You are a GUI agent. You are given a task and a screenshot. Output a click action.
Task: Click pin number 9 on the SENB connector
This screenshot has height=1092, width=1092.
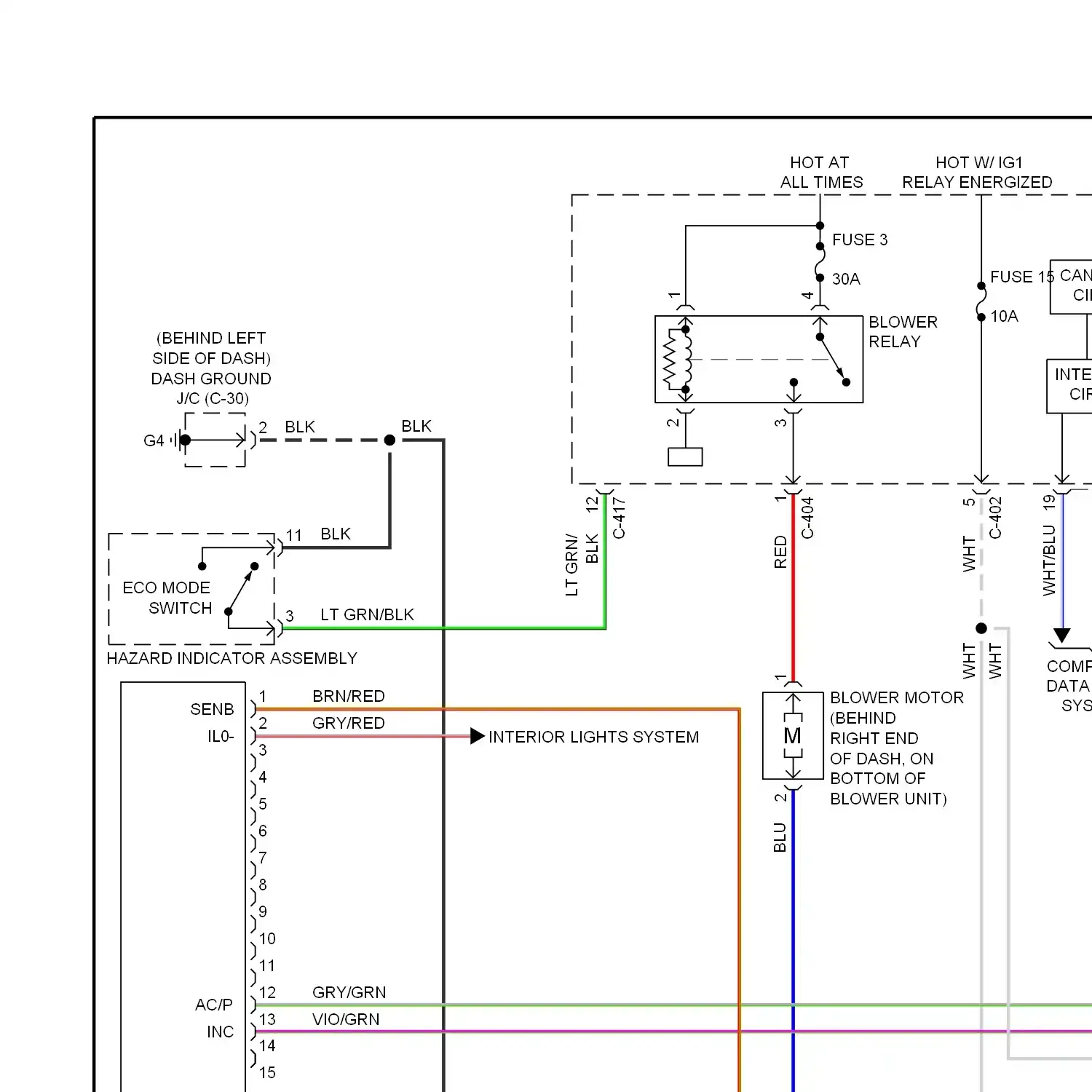tap(263, 911)
